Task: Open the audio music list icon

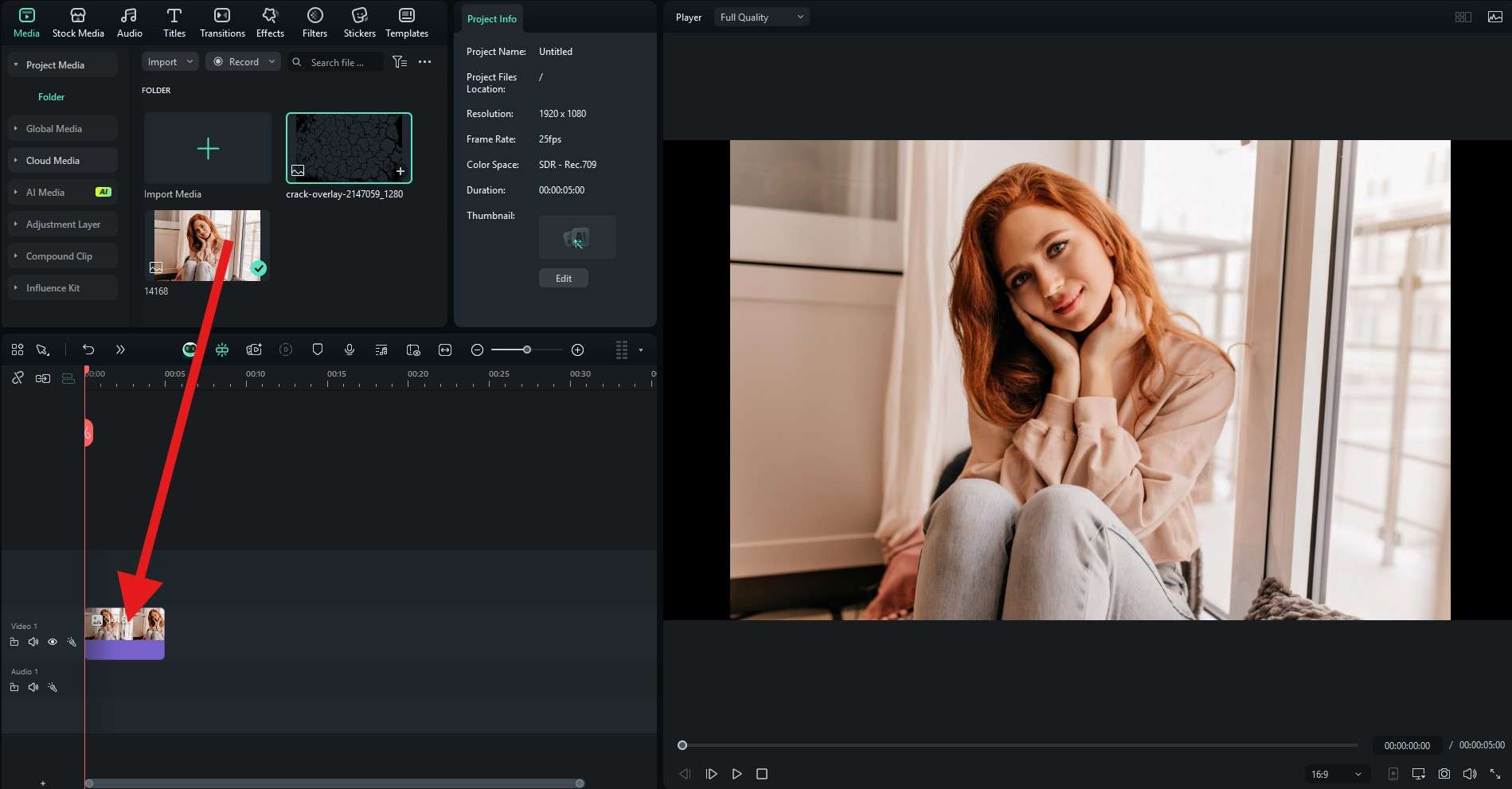Action: 381,350
